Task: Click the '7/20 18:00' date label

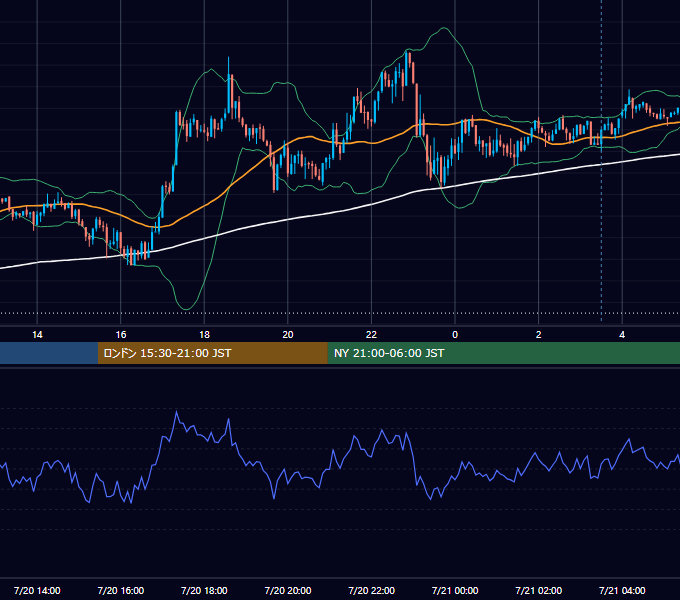Action: coord(204,590)
